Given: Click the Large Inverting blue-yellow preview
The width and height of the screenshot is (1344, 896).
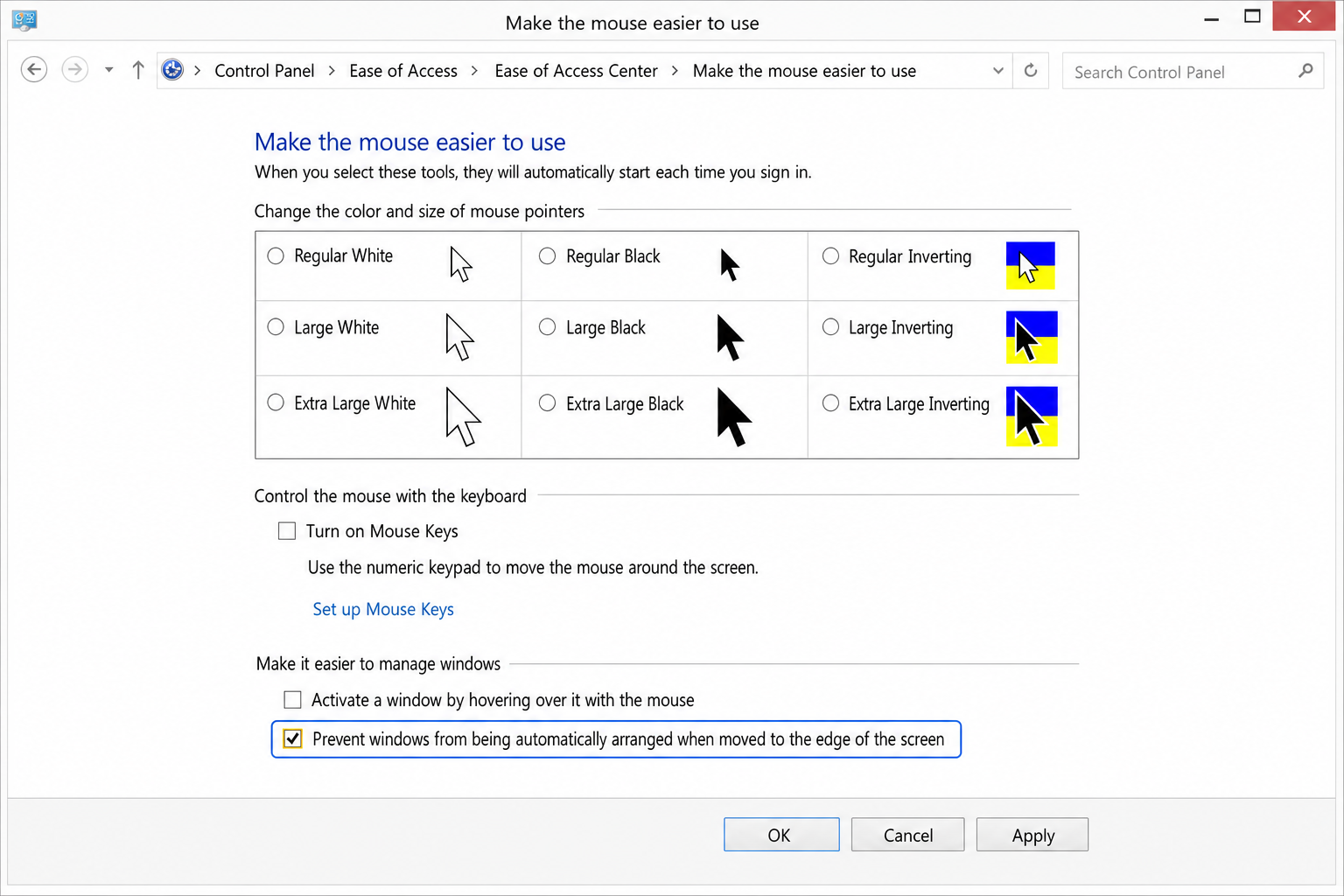Looking at the screenshot, I should pyautogui.click(x=1032, y=337).
